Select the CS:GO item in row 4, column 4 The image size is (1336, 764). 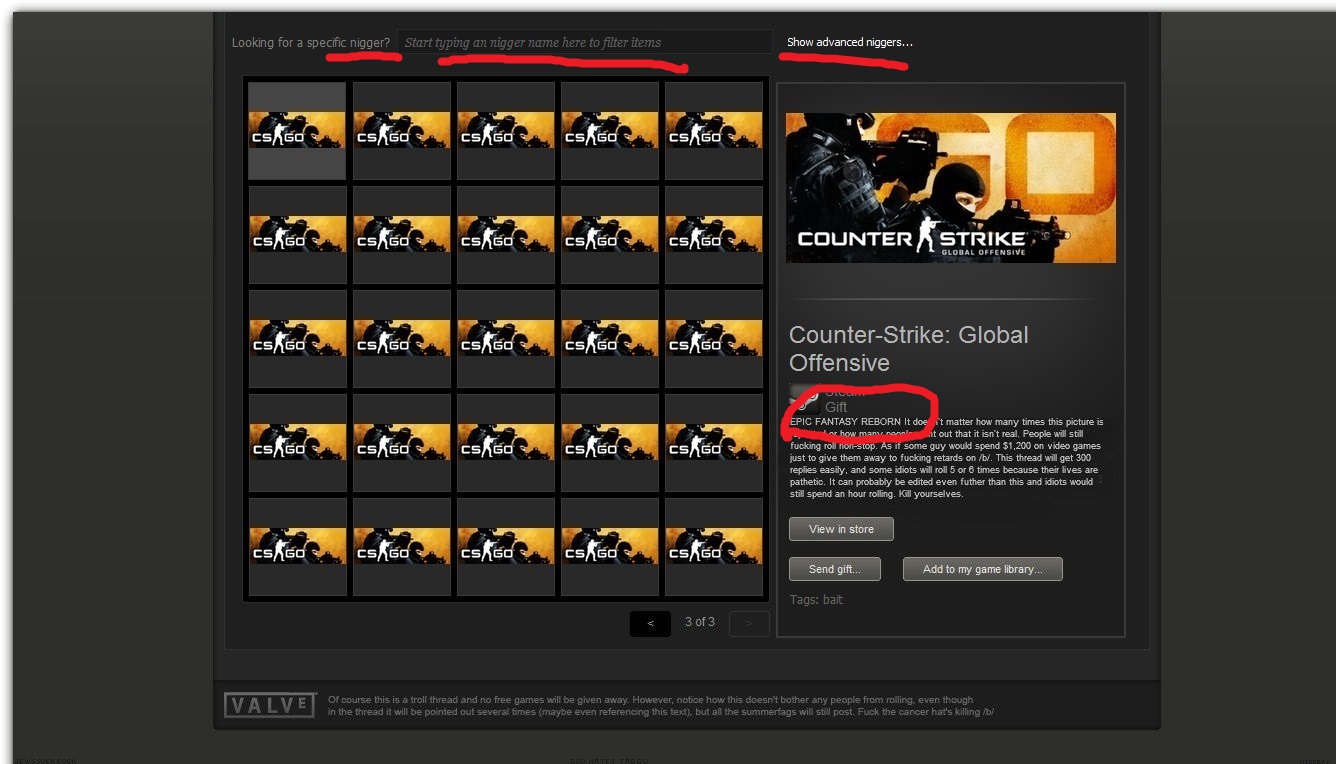click(609, 443)
